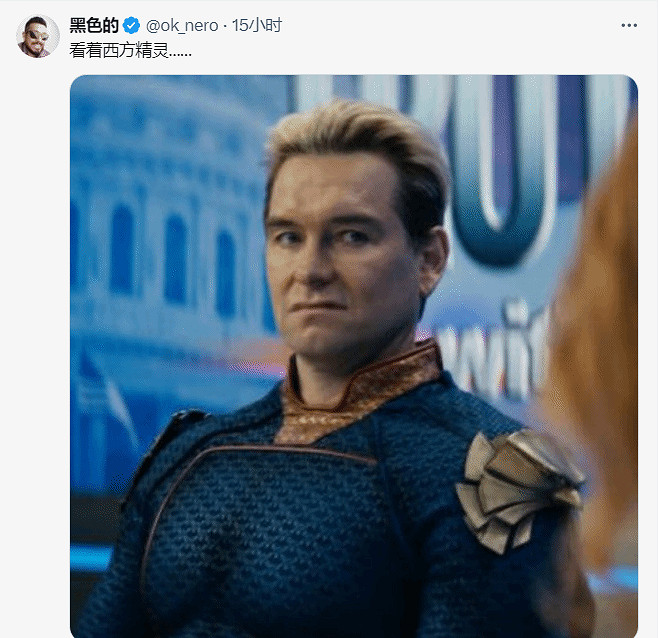Open the media preview under the tweet text
Image resolution: width=658 pixels, height=638 pixels.
click(353, 356)
